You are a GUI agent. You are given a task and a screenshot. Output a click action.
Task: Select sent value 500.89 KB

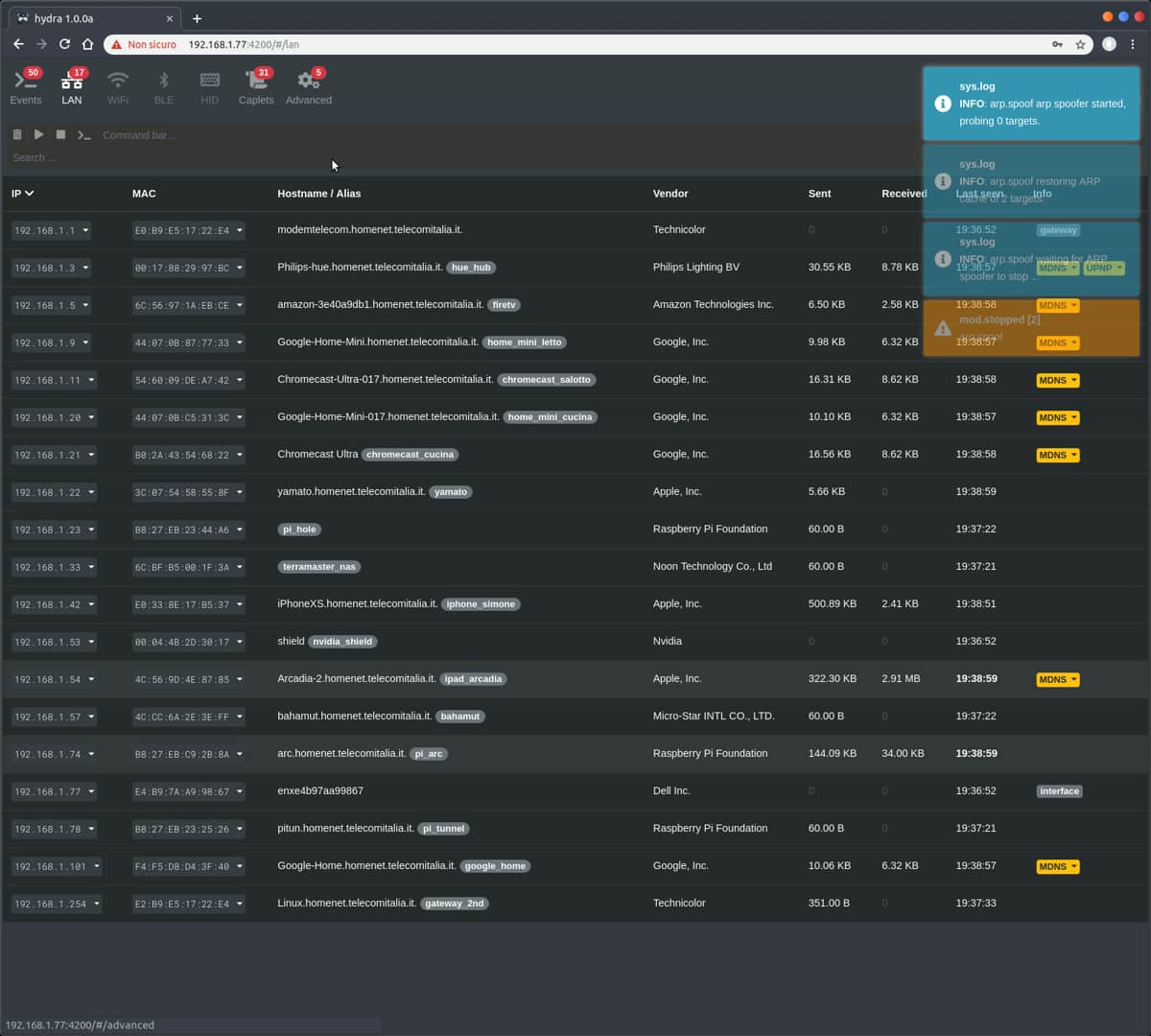(x=833, y=604)
